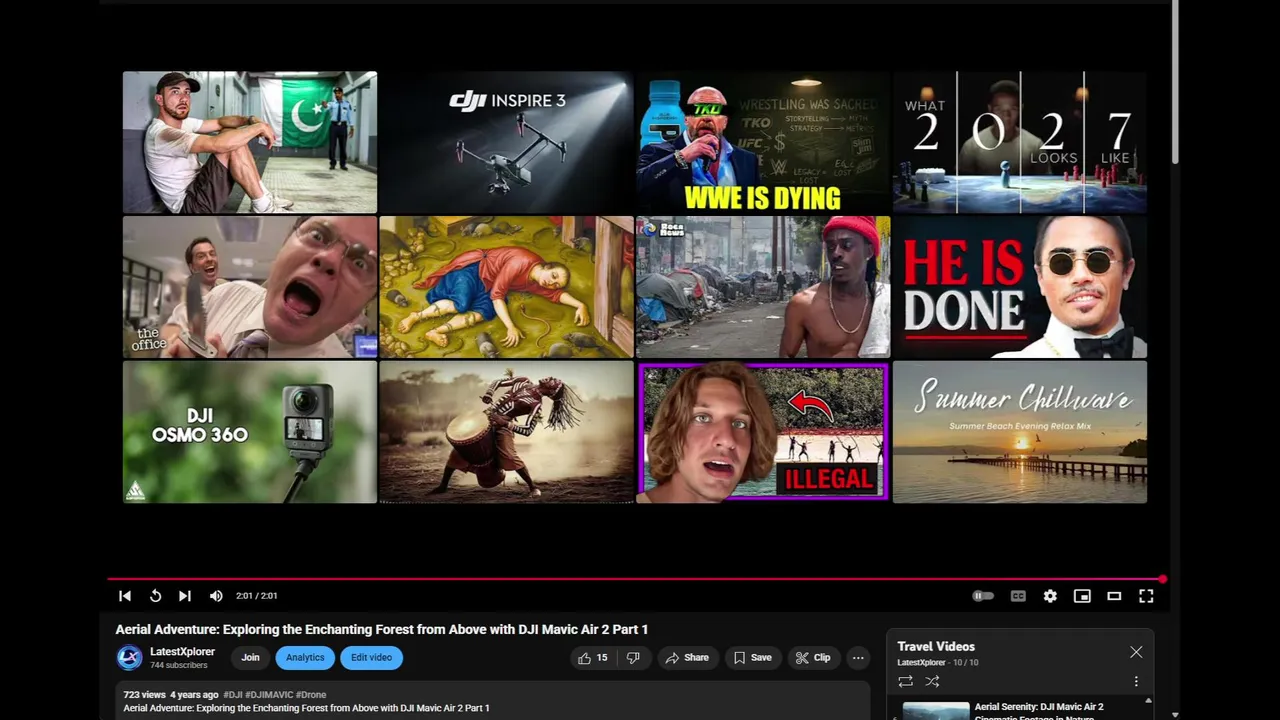This screenshot has height=720, width=1280.
Task: Click the previous video button
Action: point(125,596)
